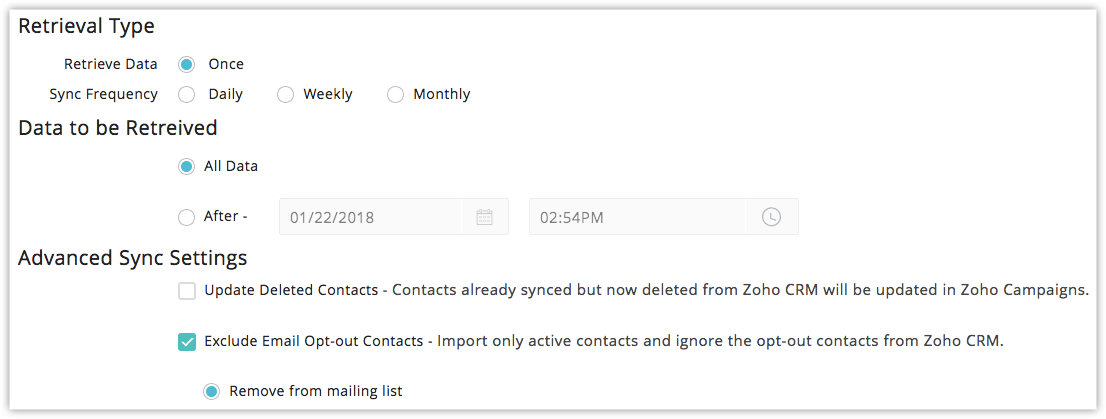The height and width of the screenshot is (419, 1106).
Task: Open the clock time picker icon
Action: coord(771,217)
